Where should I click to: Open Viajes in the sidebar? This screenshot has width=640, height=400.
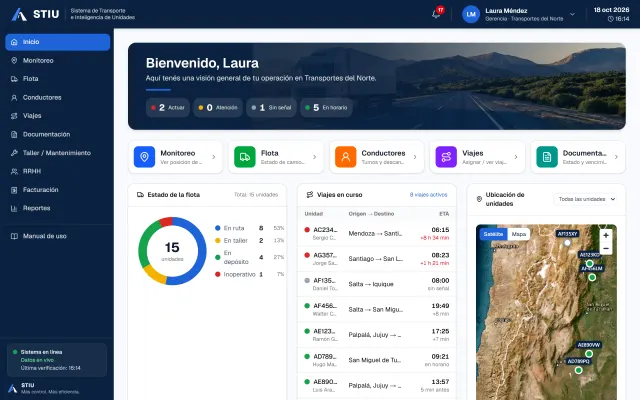point(58,116)
